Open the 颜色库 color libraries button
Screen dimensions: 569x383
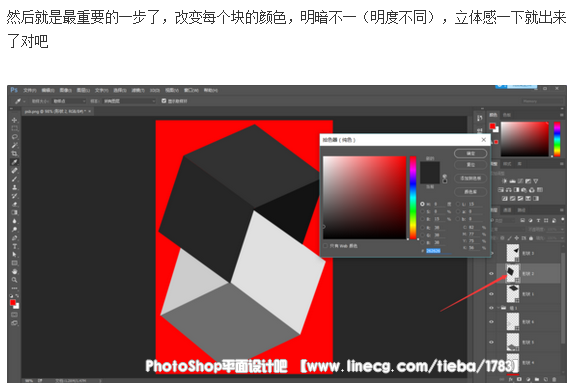[x=470, y=191]
